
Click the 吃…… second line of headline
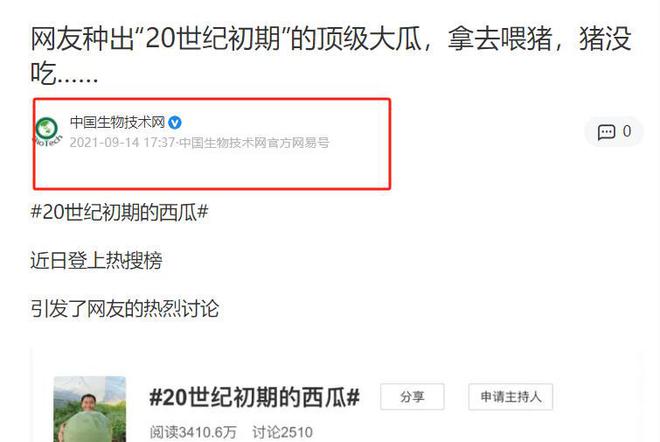64,73
